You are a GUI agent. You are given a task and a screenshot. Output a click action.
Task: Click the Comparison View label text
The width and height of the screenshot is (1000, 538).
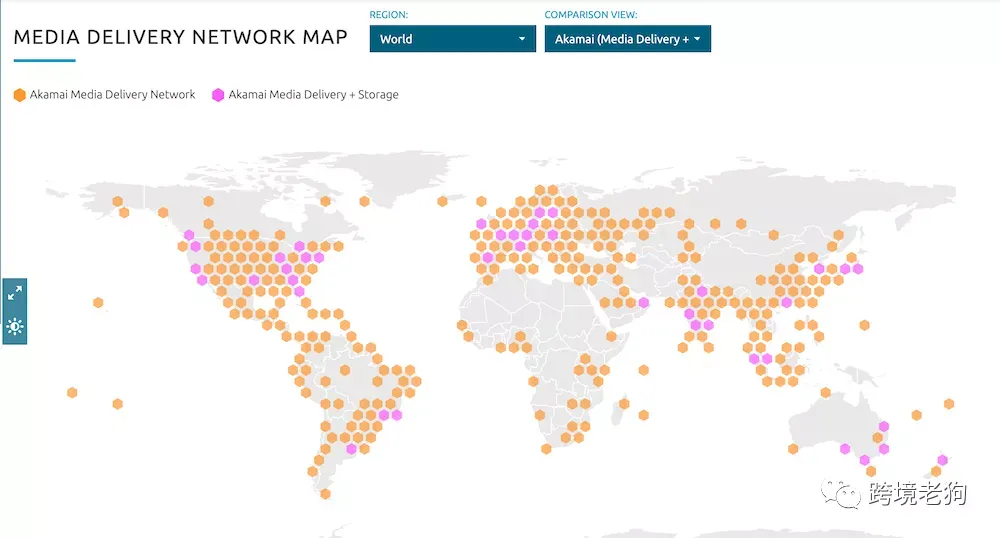[591, 15]
